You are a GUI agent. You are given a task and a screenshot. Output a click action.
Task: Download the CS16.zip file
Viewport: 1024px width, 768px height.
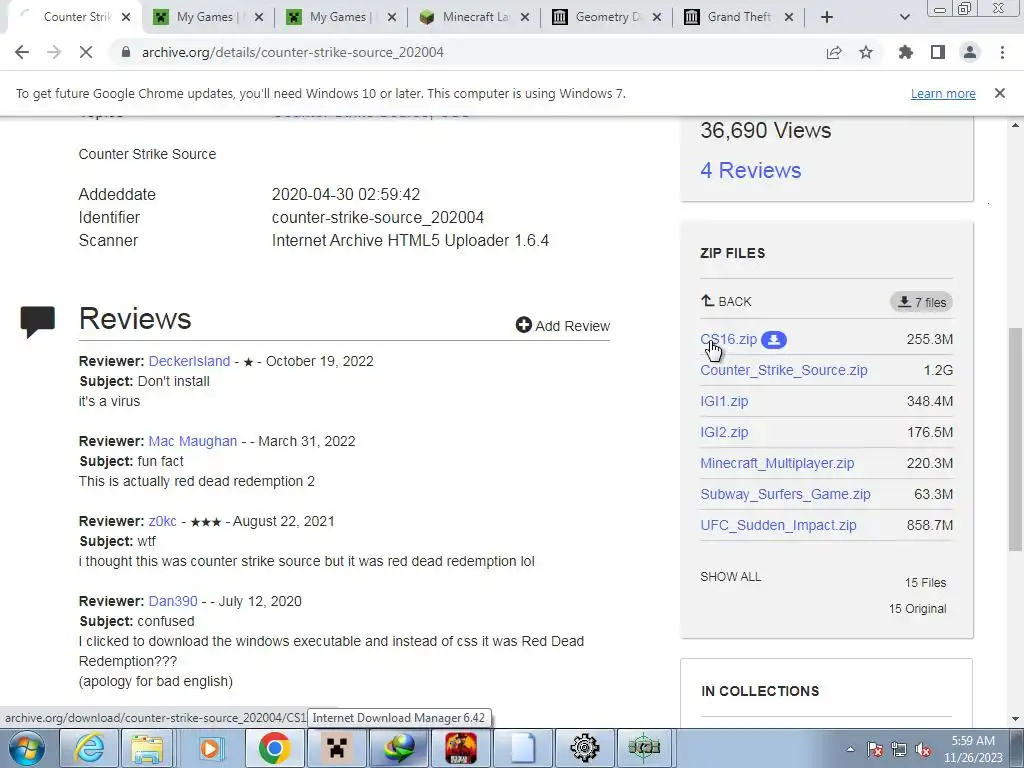tap(729, 340)
